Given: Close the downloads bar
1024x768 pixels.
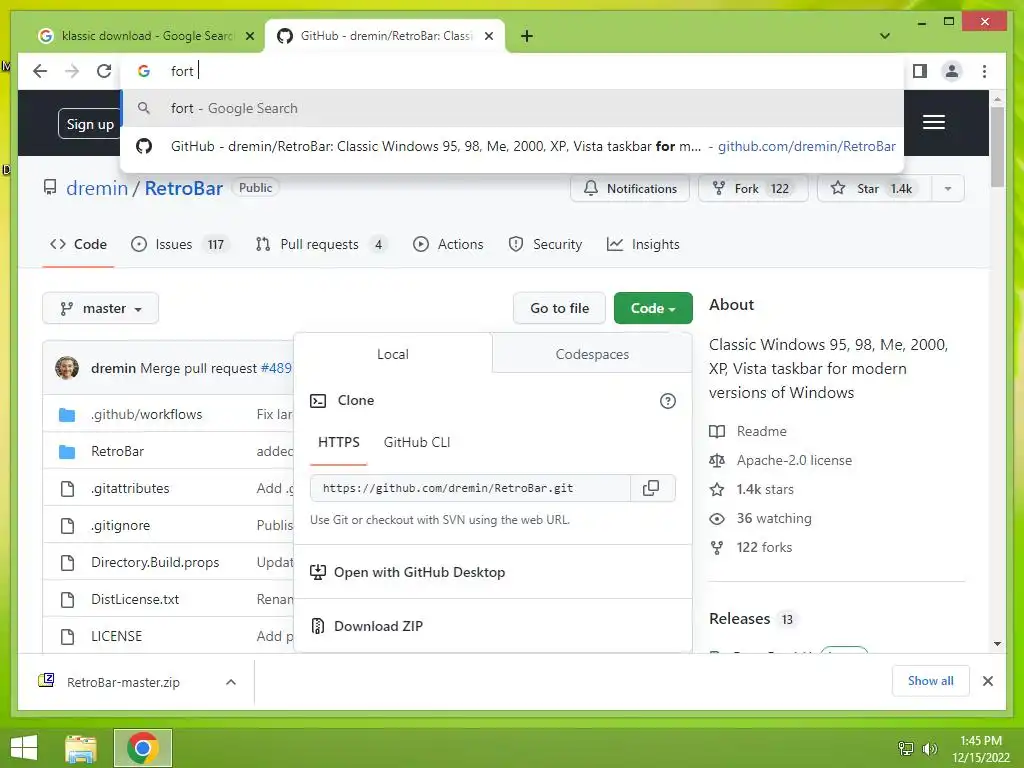Looking at the screenshot, I should pos(987,681).
